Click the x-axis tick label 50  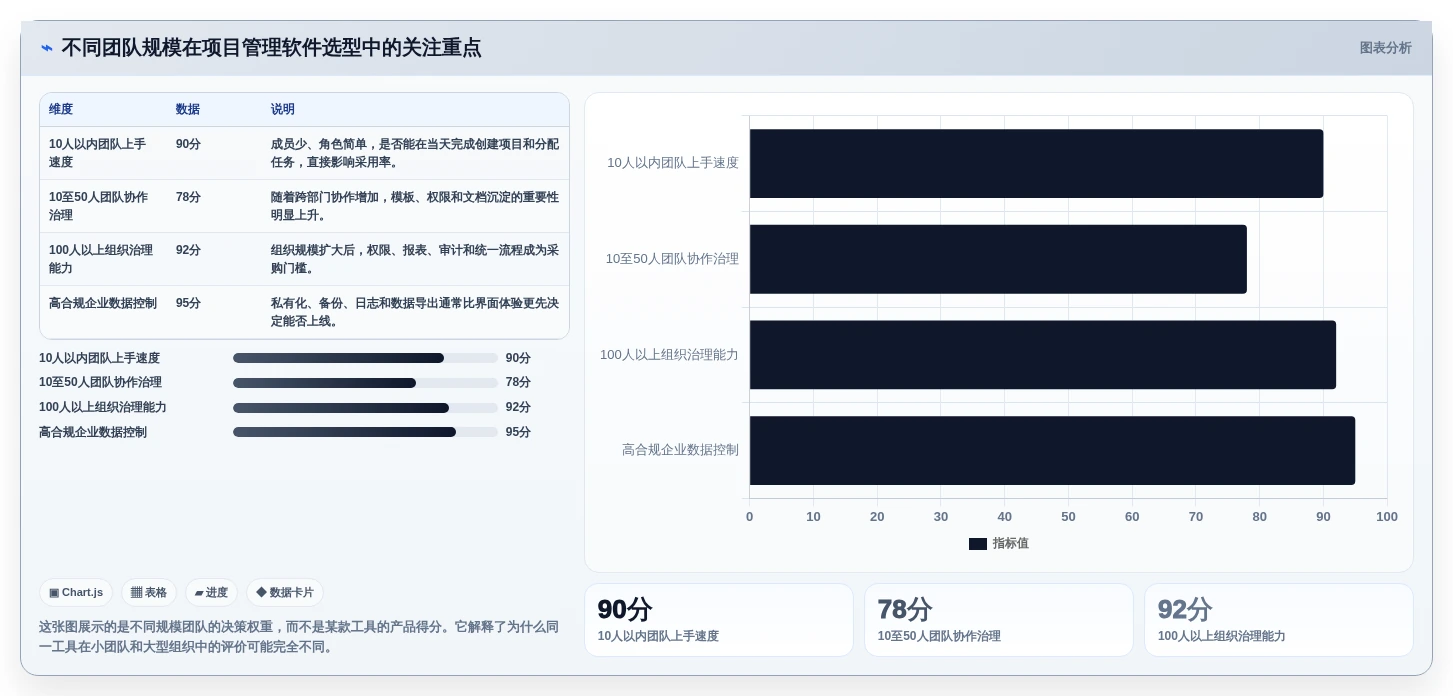coord(1068,517)
